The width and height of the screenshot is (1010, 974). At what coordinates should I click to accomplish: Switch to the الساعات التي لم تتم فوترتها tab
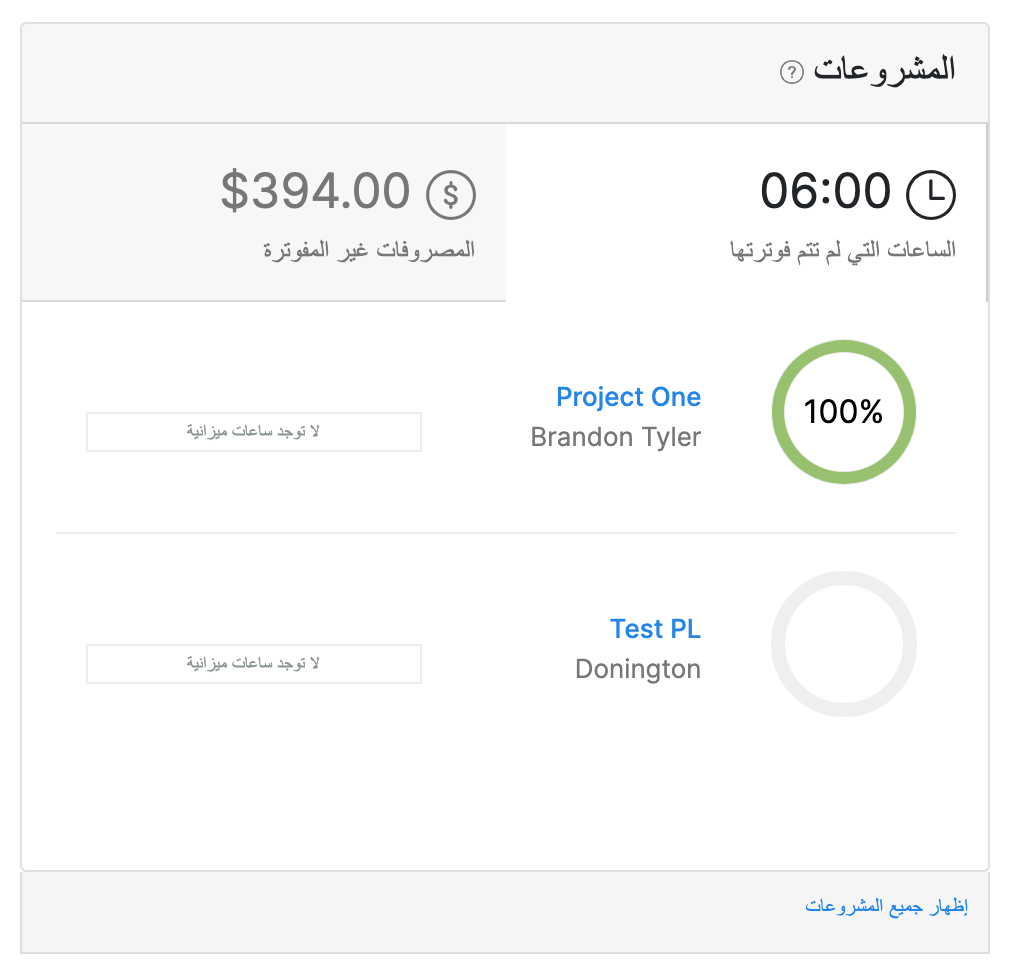pos(842,249)
